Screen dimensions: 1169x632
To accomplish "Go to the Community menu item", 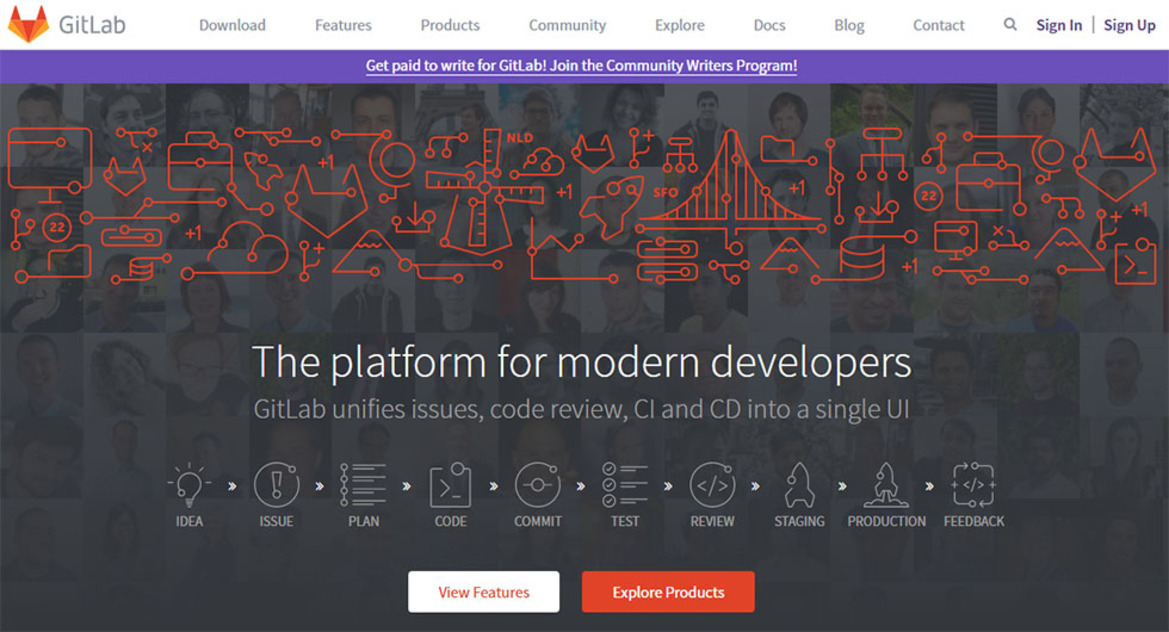I will [x=567, y=25].
